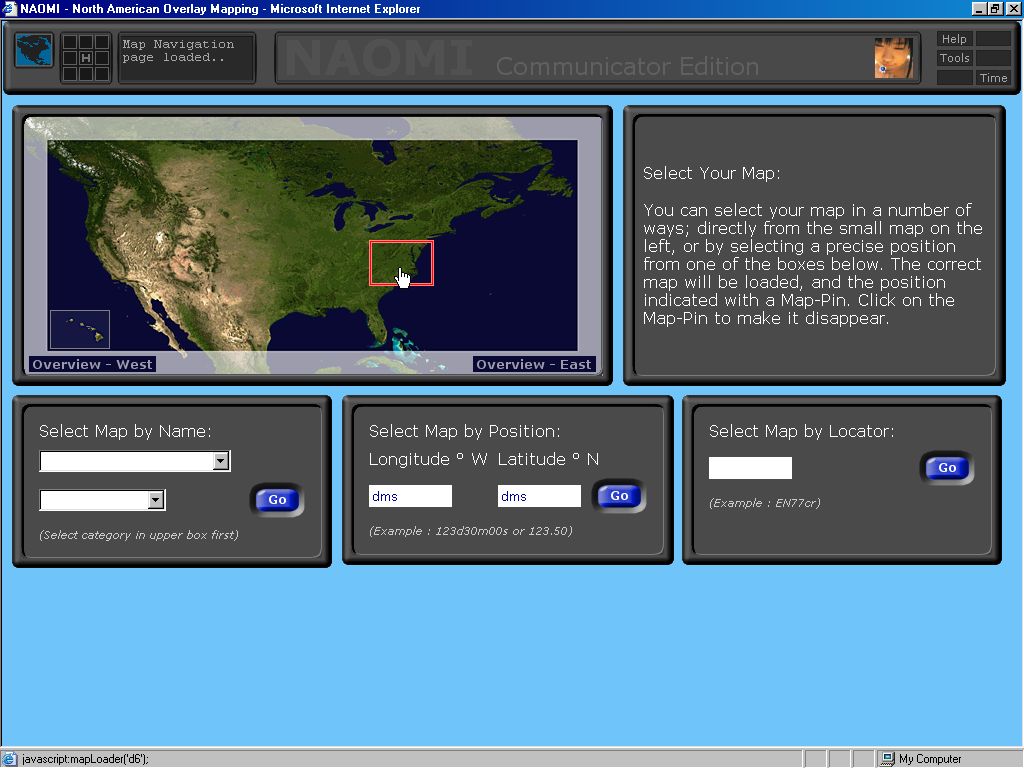The image size is (1024, 768).
Task: Click Go in Select Map by Locator panel
Action: [947, 468]
